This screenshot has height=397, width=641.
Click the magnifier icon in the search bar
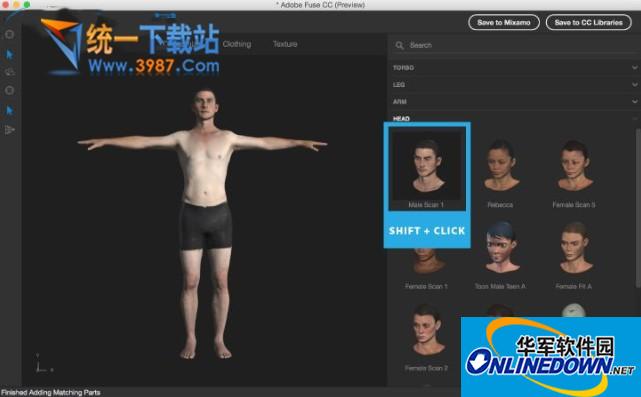coord(399,45)
